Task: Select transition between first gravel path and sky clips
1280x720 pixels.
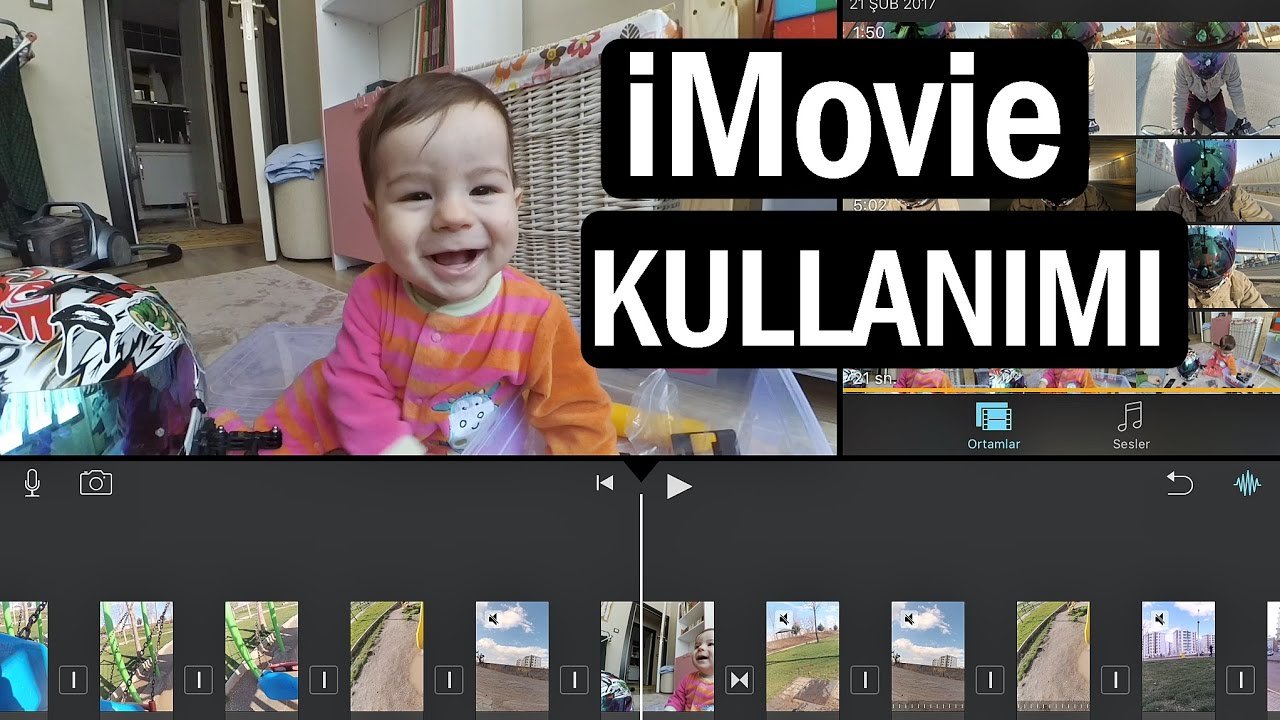Action: (449, 680)
